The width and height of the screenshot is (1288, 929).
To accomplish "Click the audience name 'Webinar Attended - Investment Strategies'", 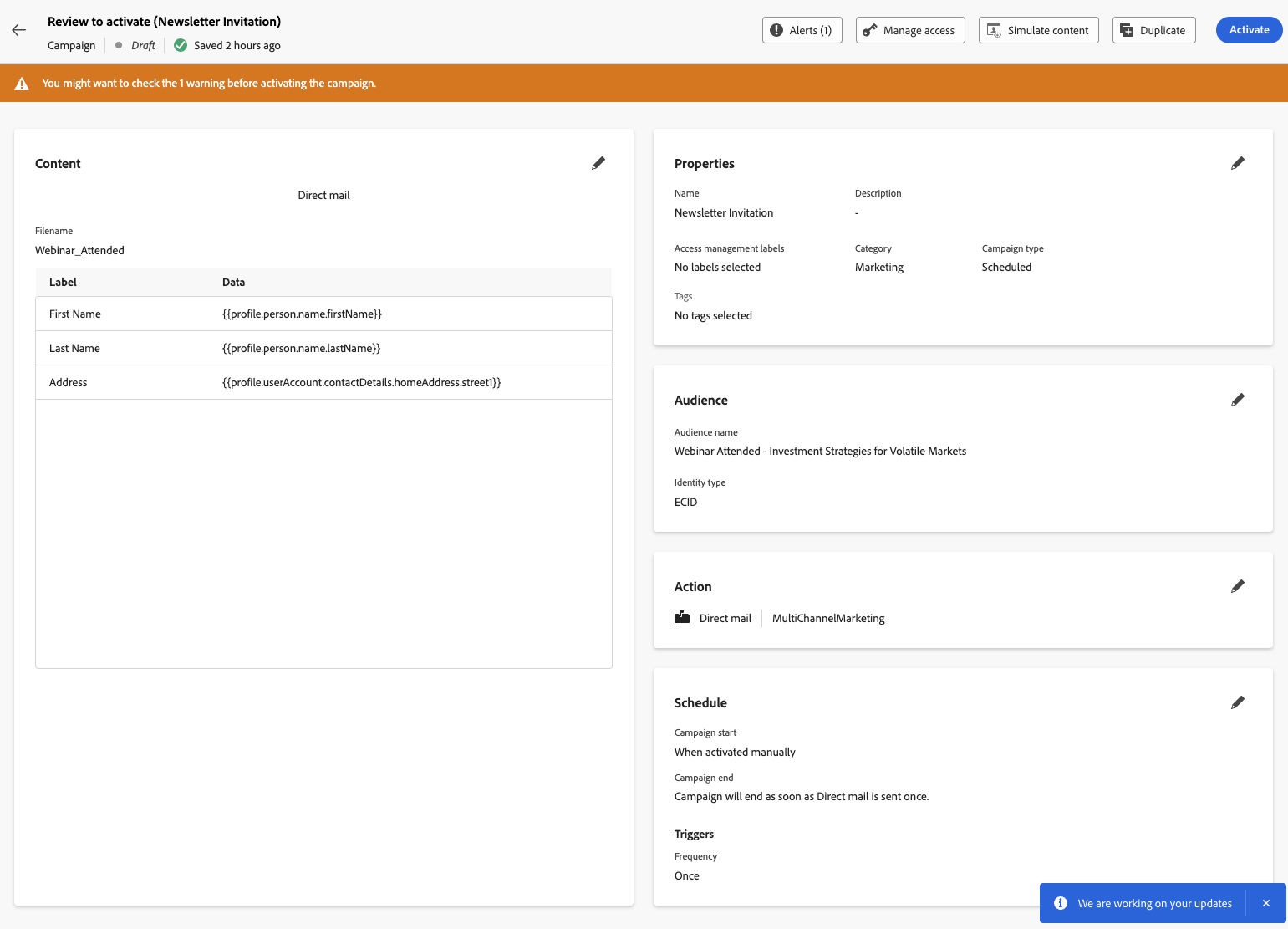I will pos(820,451).
